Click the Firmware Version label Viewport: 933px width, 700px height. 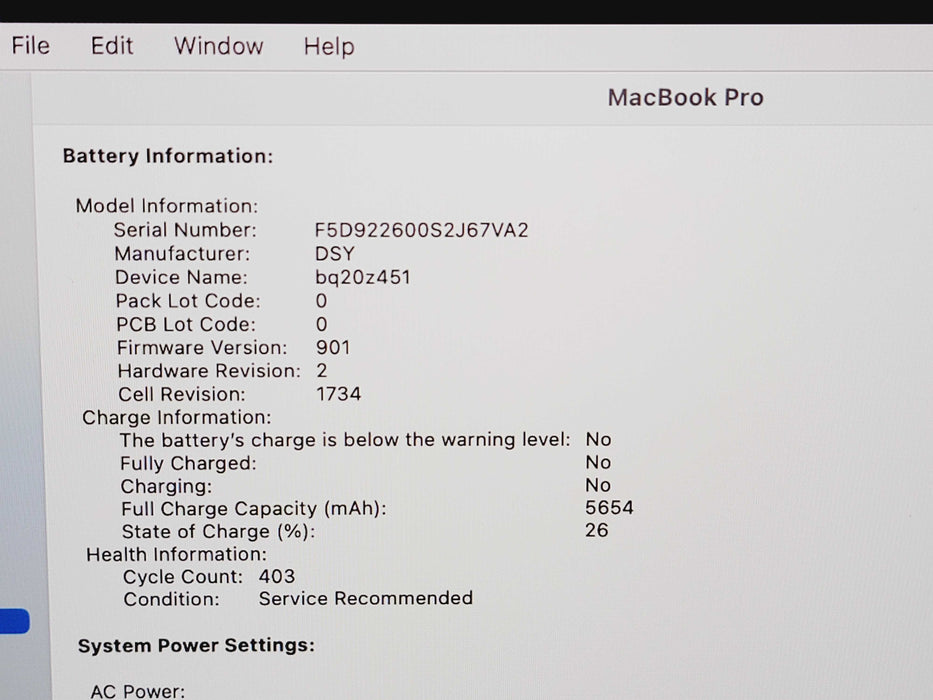tap(202, 347)
